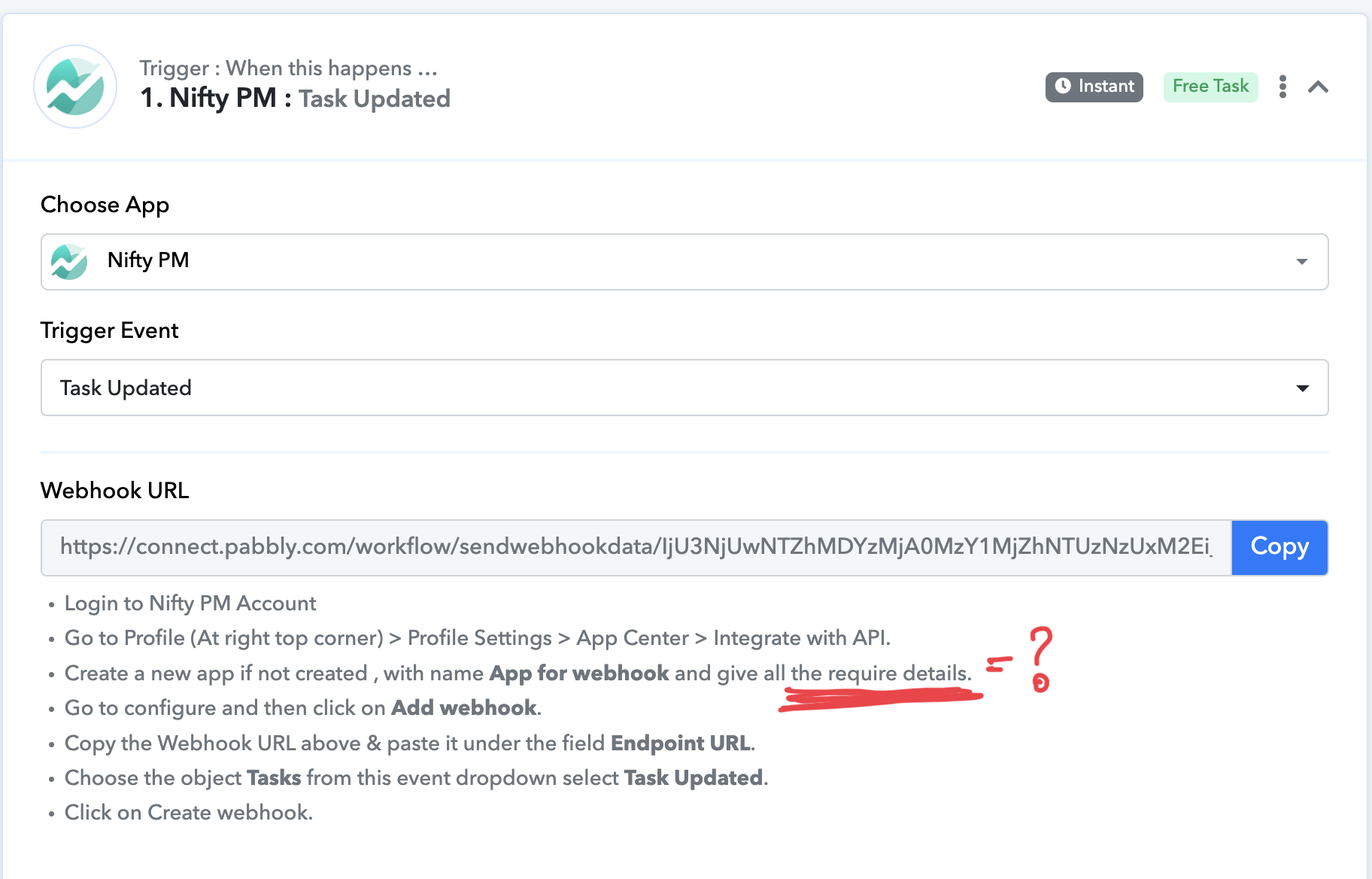Click the red underline scribble annotation
Screen dimensions: 1372x879
881,699
